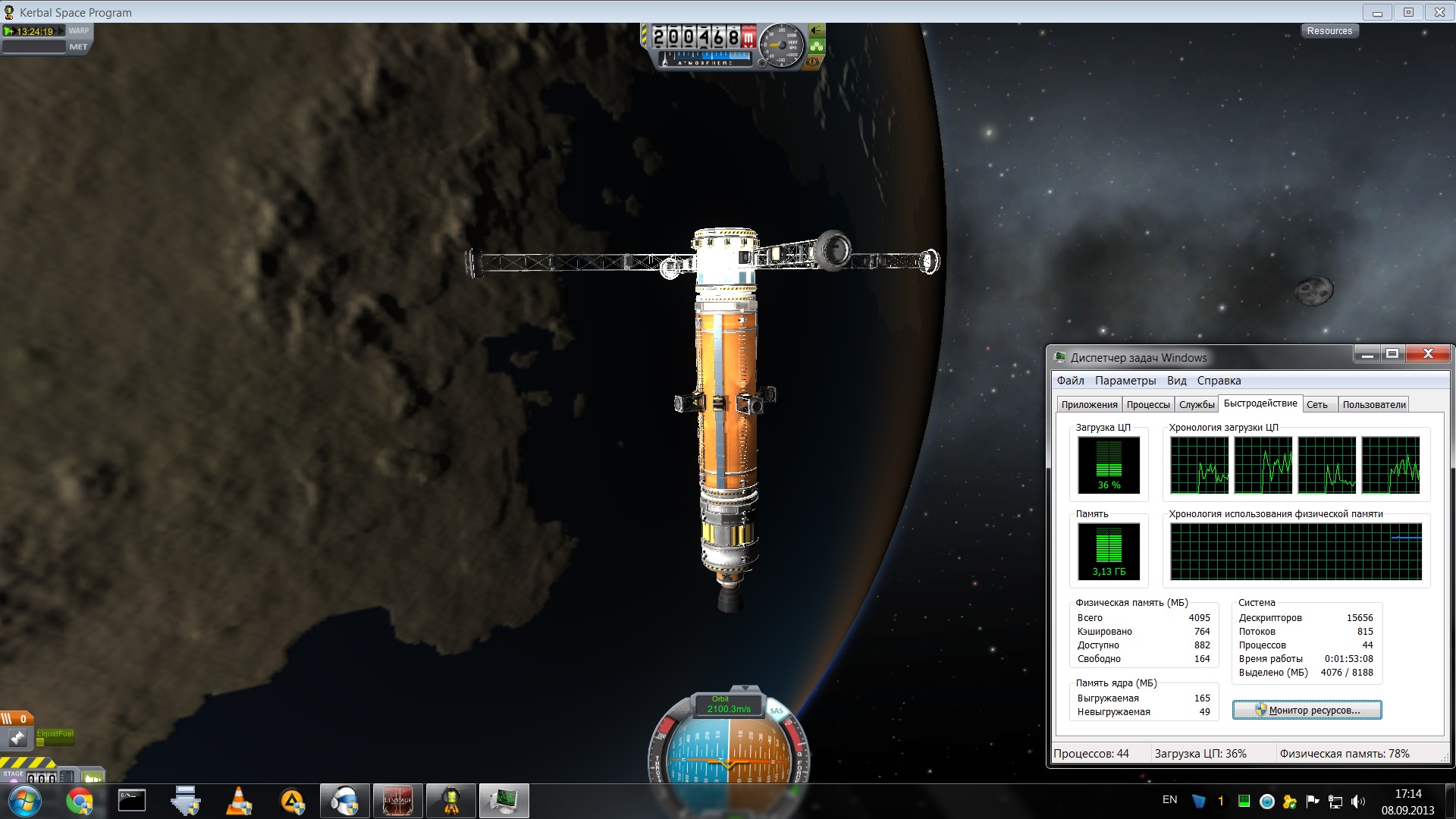Open the download manager taskbar icon

[x=186, y=801]
